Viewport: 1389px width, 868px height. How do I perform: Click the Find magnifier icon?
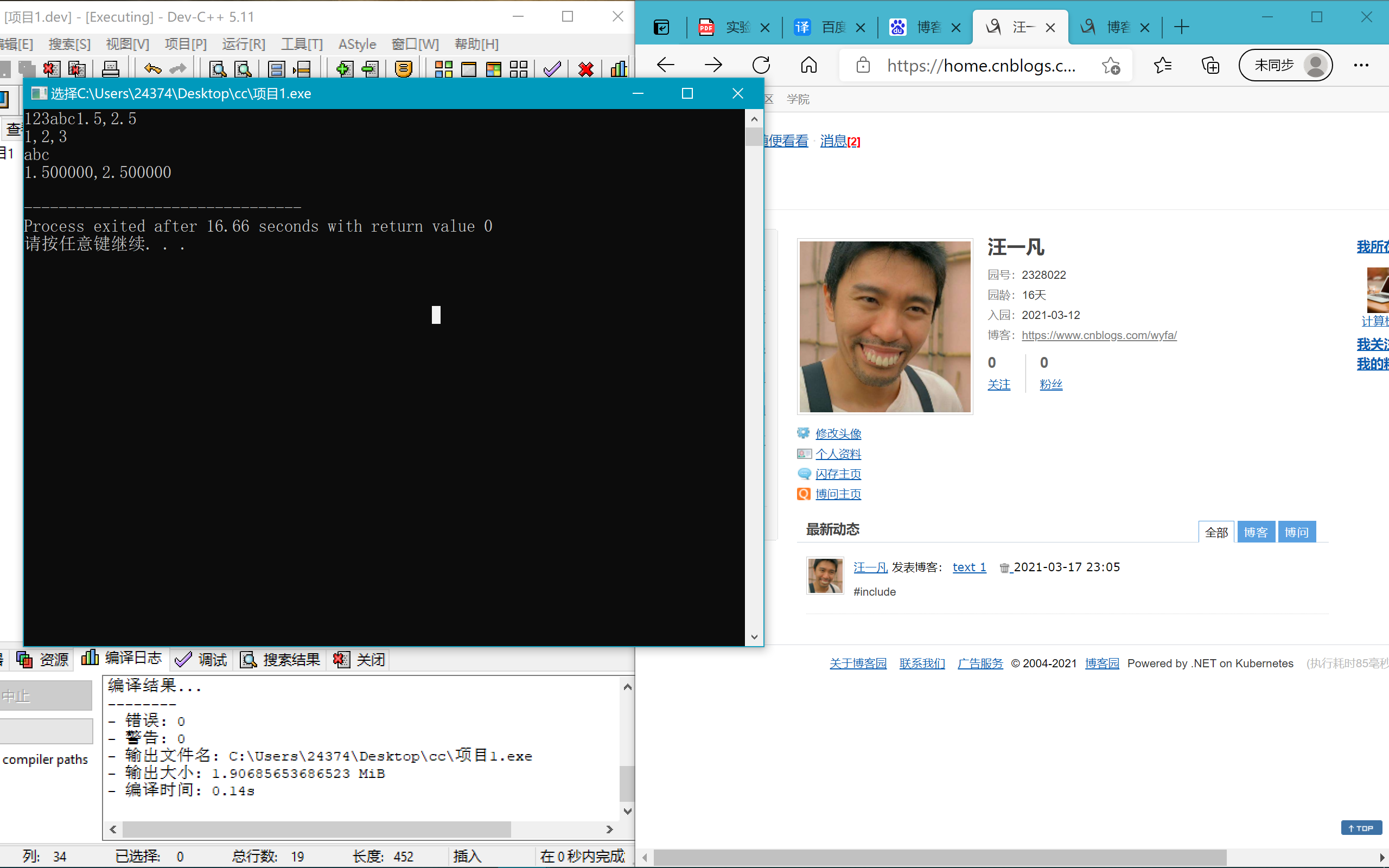click(x=218, y=69)
